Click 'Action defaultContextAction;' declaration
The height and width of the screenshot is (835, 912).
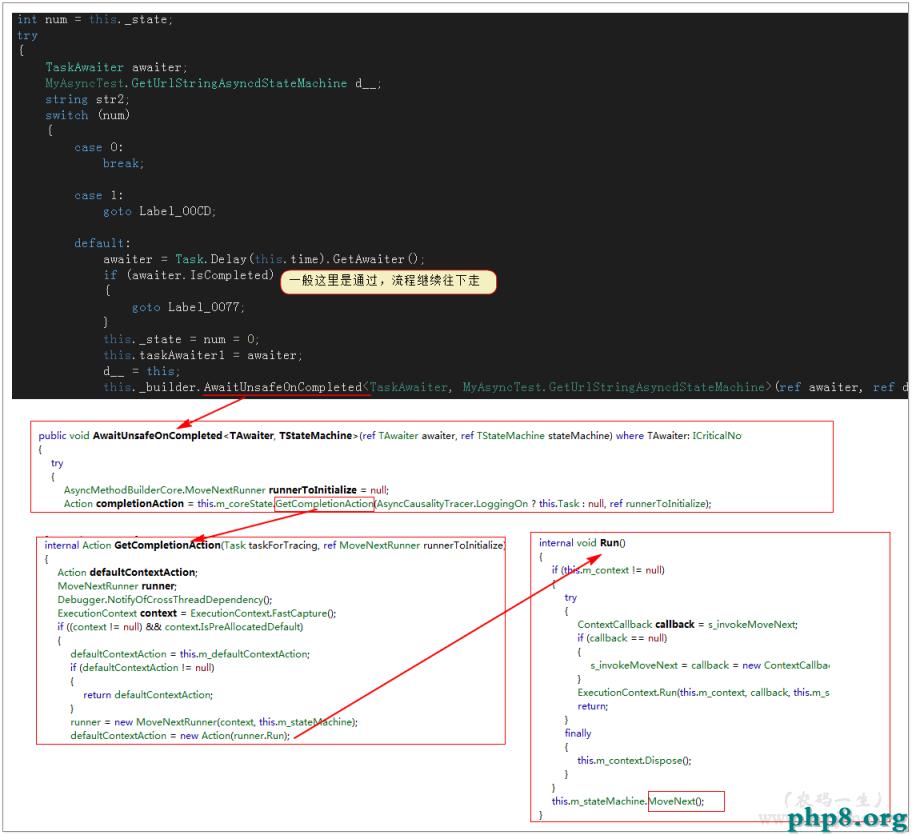pyautogui.click(x=127, y=572)
